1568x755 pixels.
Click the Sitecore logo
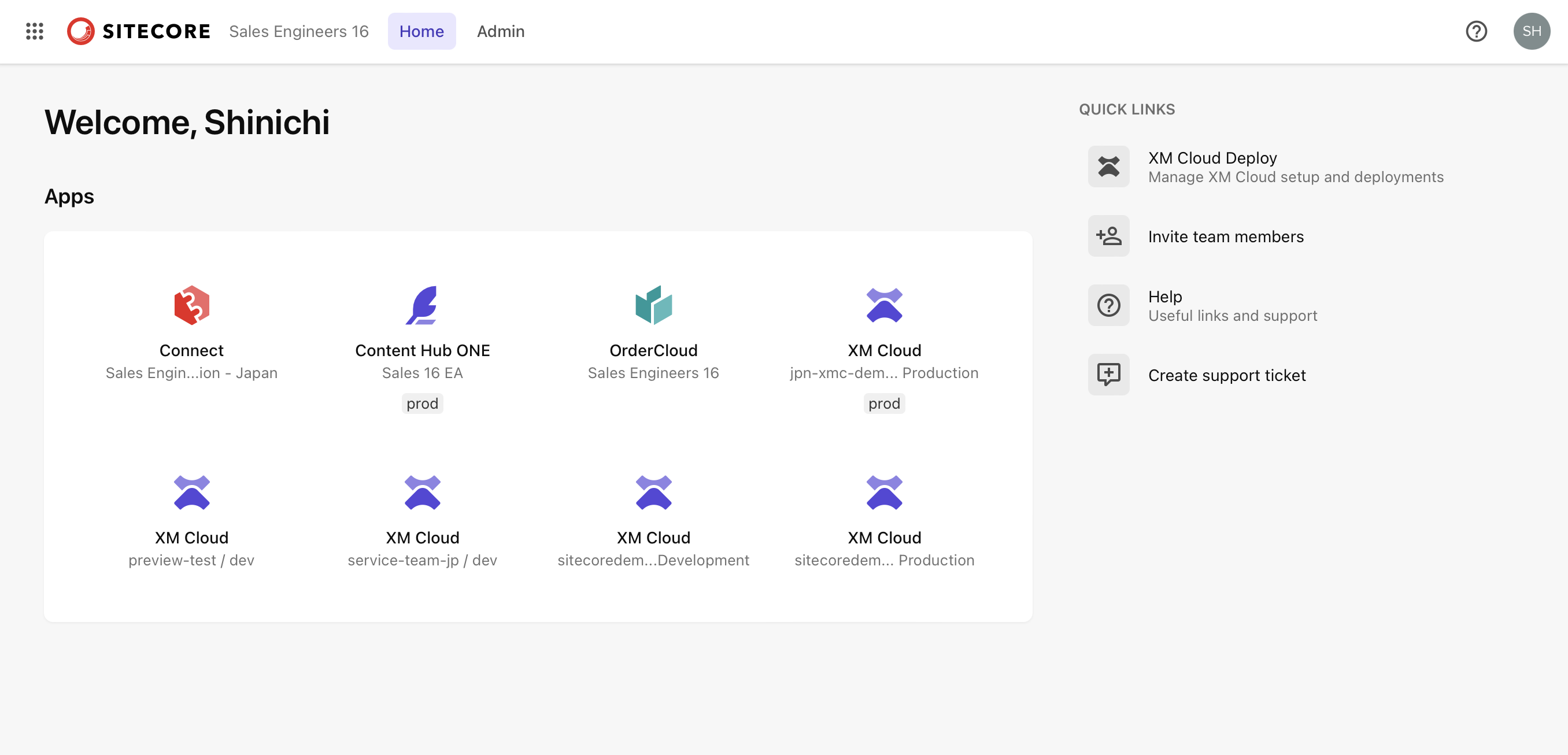pos(139,31)
